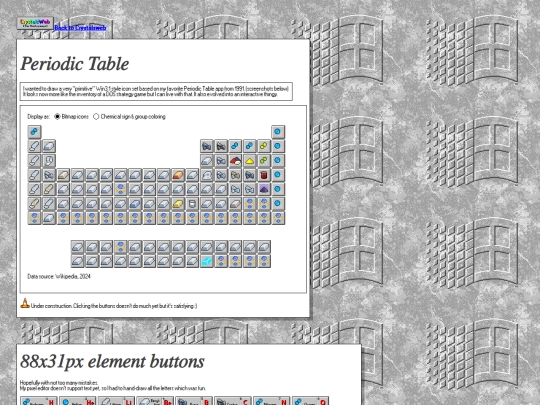
Task: Click the yellow Gold bar icon
Action: tap(178, 204)
